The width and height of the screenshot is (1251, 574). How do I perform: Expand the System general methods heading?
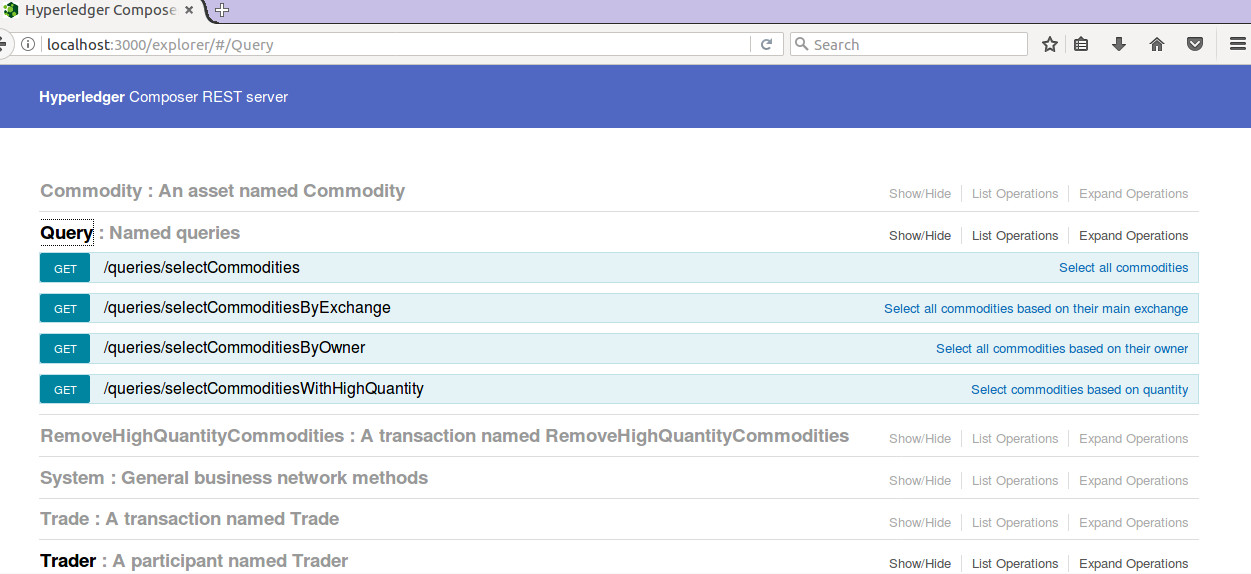(234, 478)
